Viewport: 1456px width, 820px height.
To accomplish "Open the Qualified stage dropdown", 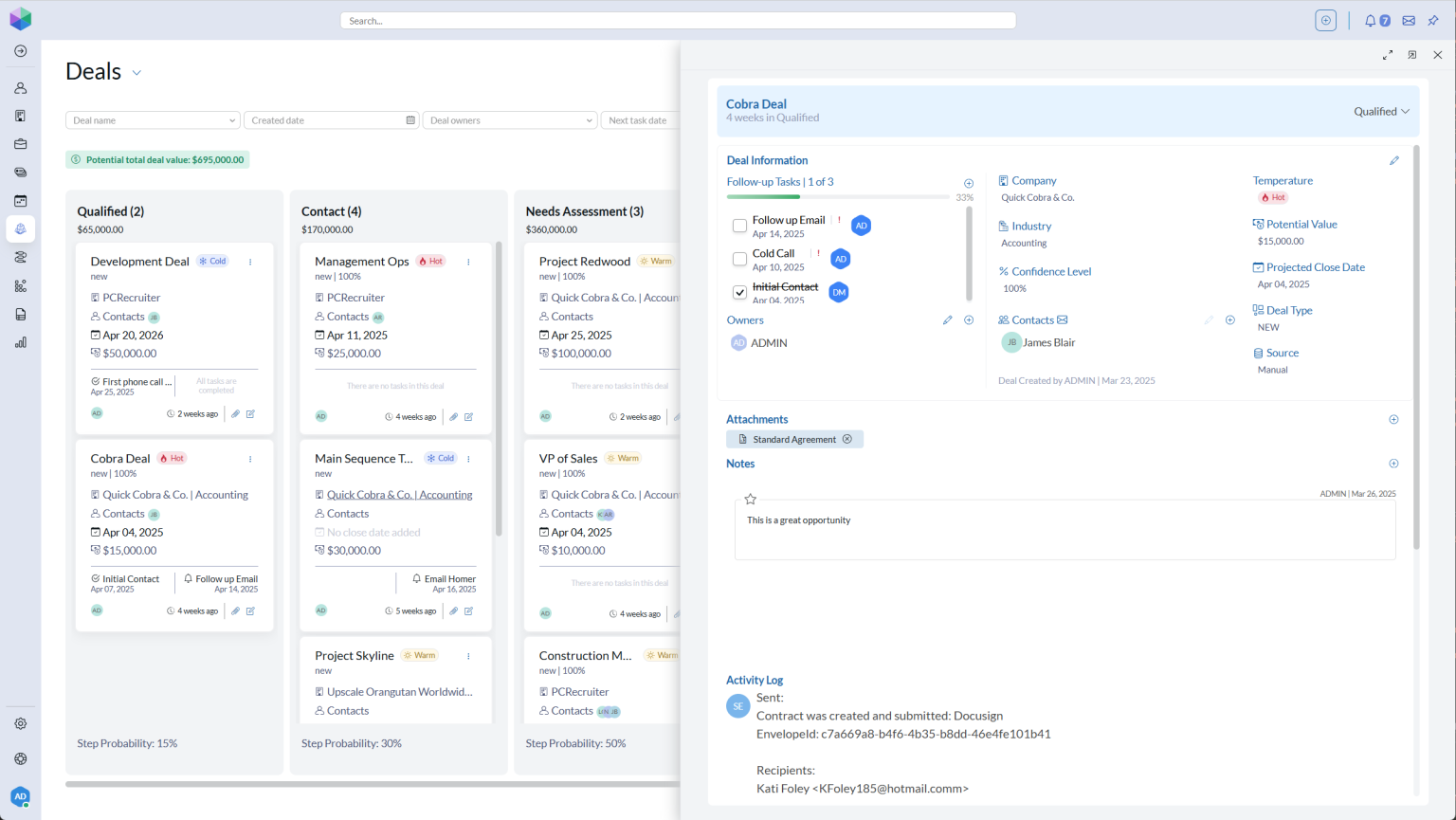I will point(1380,111).
